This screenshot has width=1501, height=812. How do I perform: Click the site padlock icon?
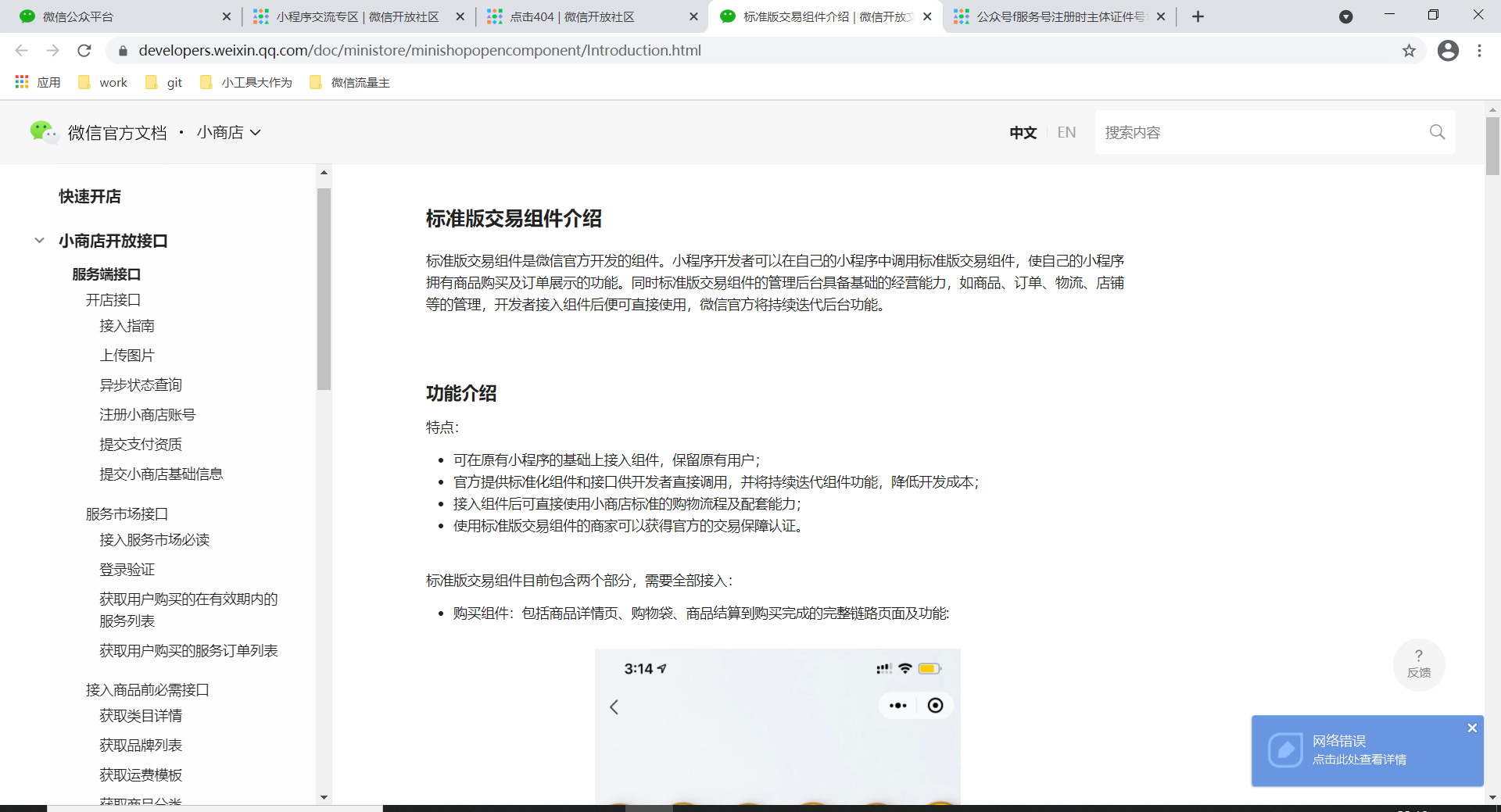click(x=123, y=51)
